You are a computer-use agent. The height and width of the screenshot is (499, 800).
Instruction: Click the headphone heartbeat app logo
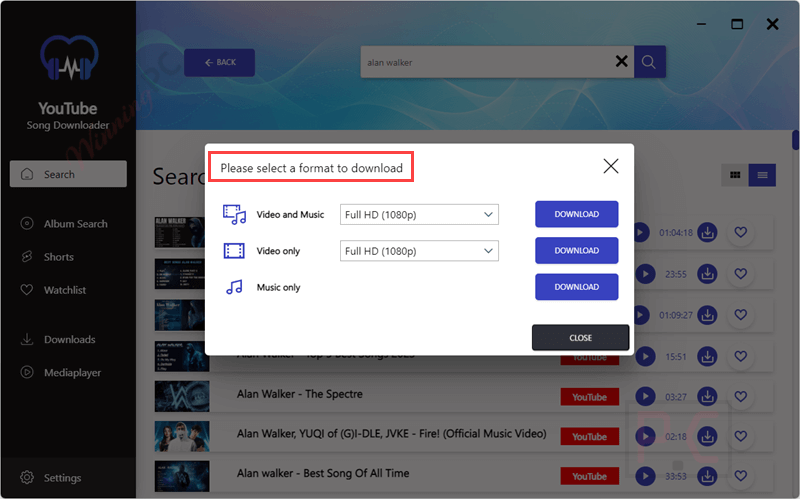coord(69,58)
